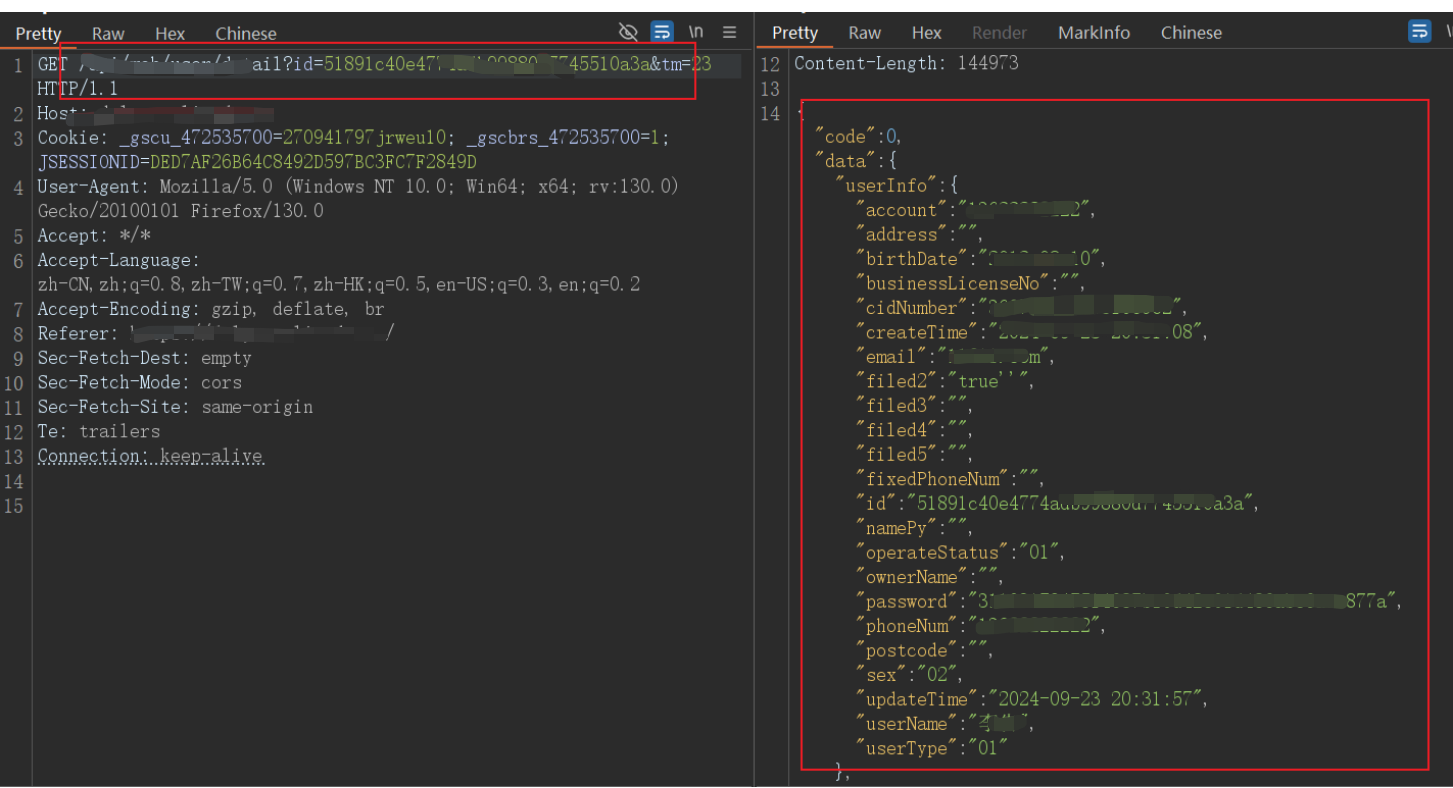Click the "email" JSON field
Viewport: 1453px width, 788px height.
pyautogui.click(x=954, y=357)
